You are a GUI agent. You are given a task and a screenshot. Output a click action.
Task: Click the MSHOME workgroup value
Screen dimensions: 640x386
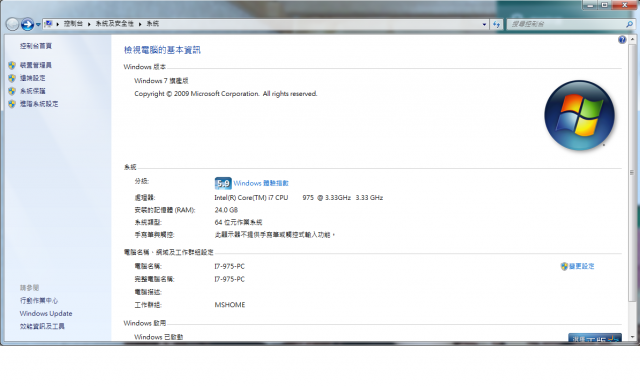pos(230,305)
